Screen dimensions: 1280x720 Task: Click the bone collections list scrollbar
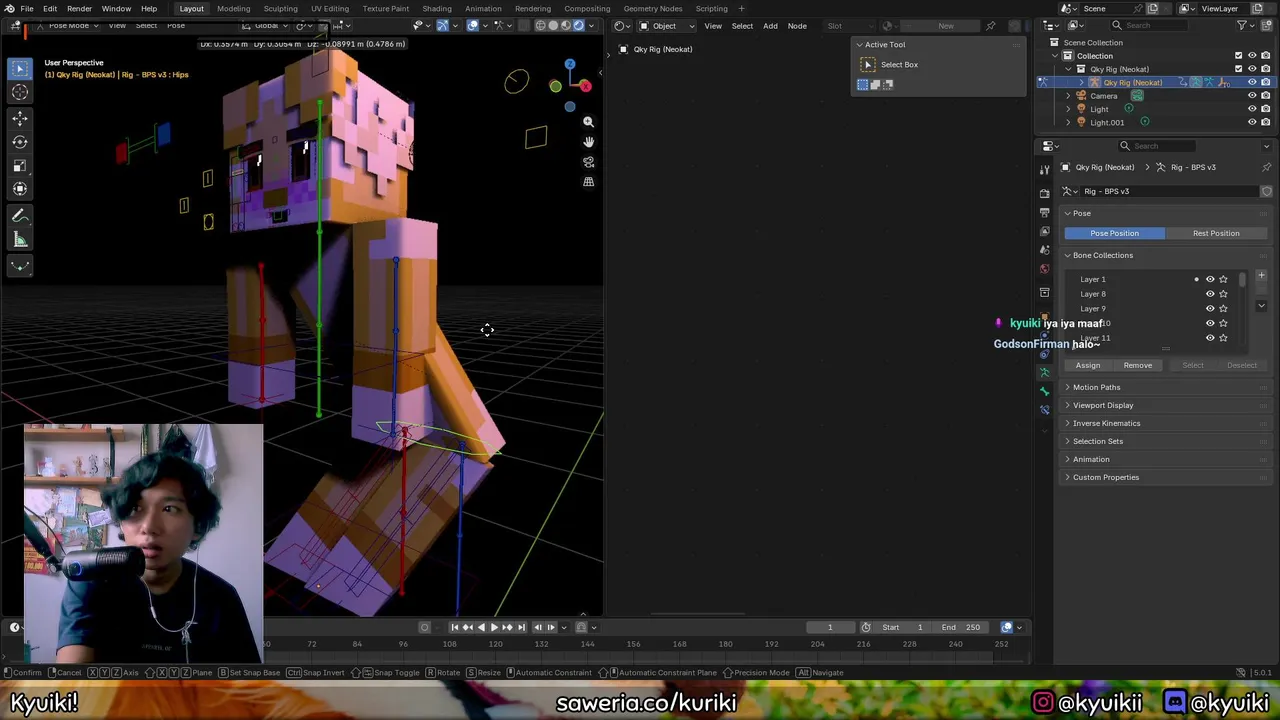pyautogui.click(x=1243, y=282)
